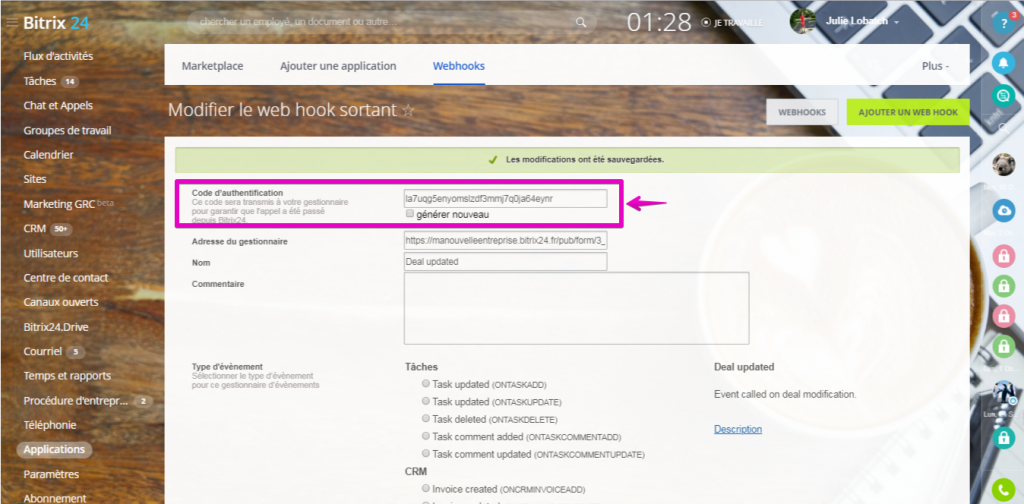This screenshot has height=504, width=1024.
Task: Click the 14 badge next to Tâches
Action: tap(70, 82)
